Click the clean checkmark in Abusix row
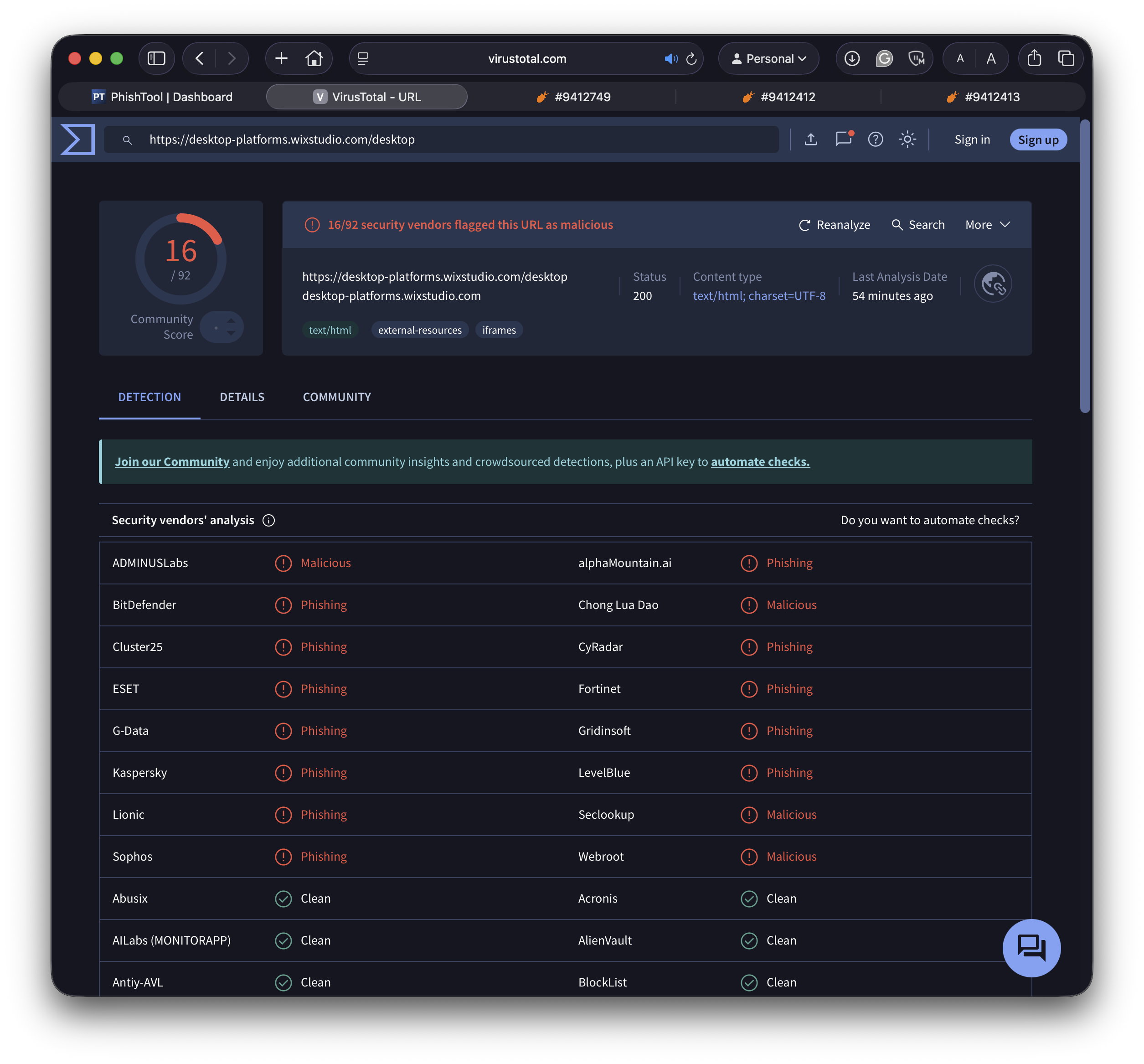The width and height of the screenshot is (1144, 1064). pos(283,898)
